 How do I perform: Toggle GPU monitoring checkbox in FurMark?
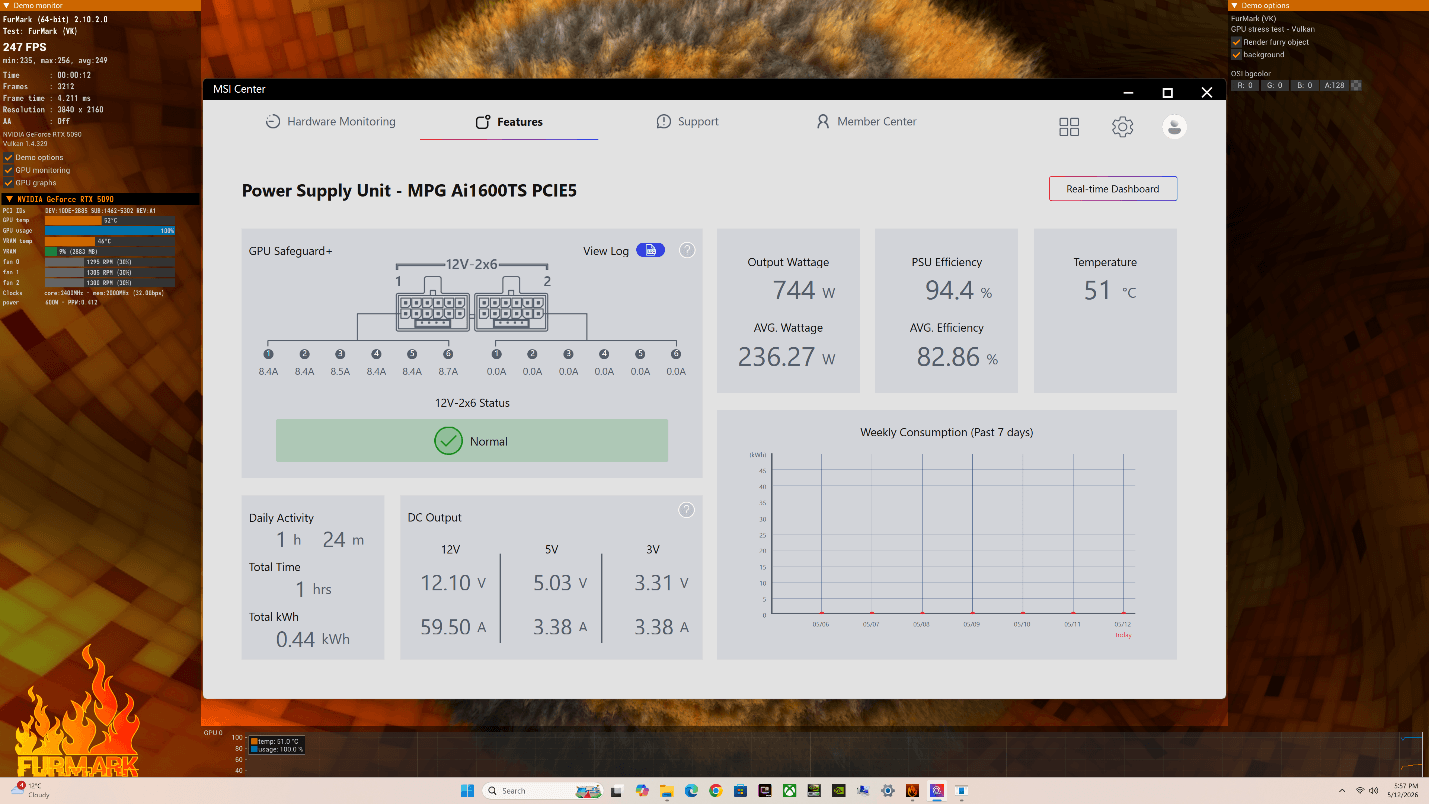pyautogui.click(x=9, y=170)
